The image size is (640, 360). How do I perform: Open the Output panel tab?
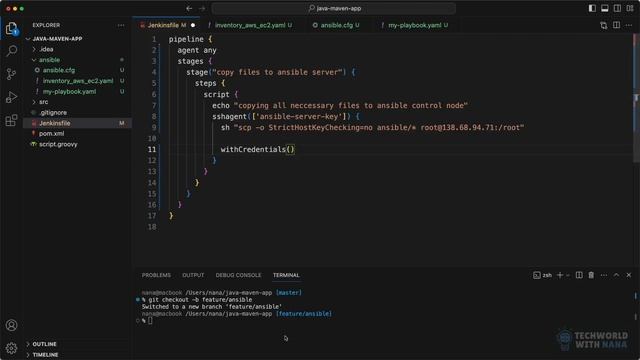(193, 275)
